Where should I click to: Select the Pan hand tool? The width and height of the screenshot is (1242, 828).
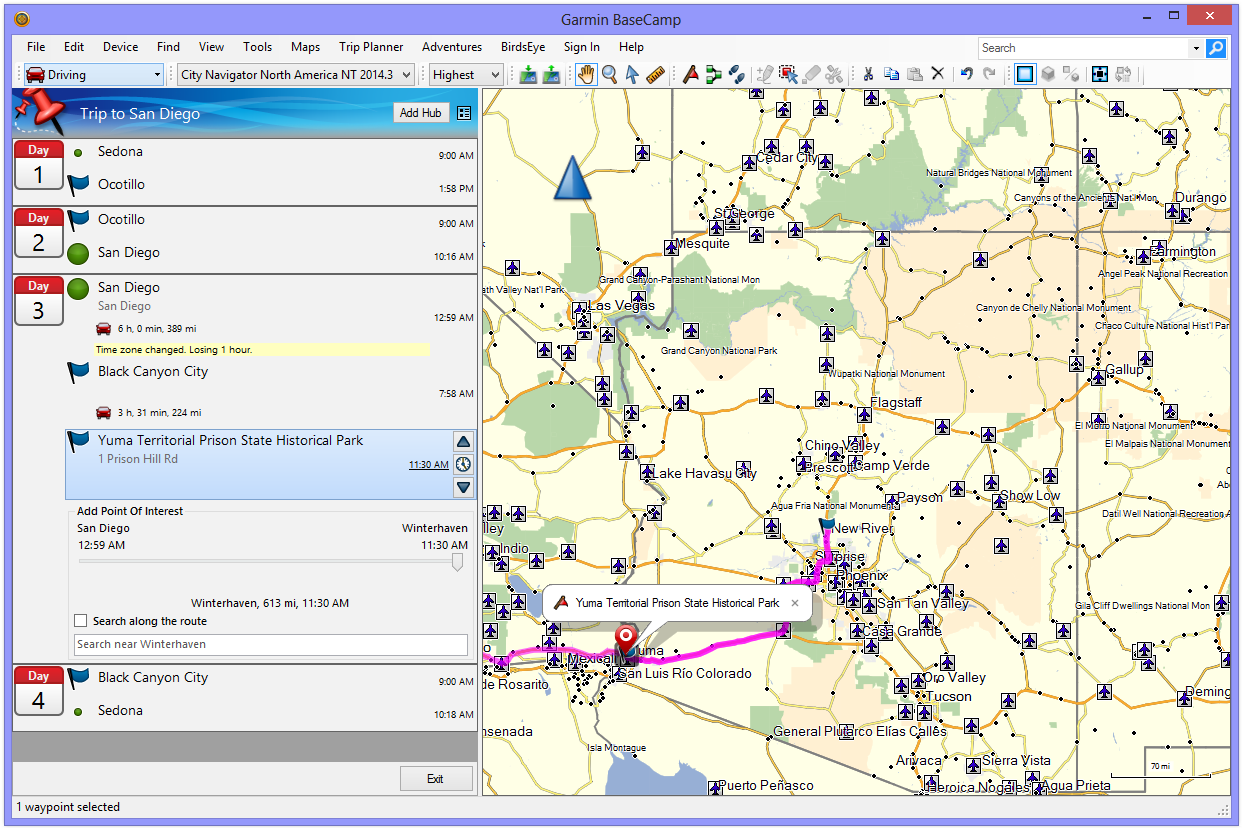tap(585, 74)
